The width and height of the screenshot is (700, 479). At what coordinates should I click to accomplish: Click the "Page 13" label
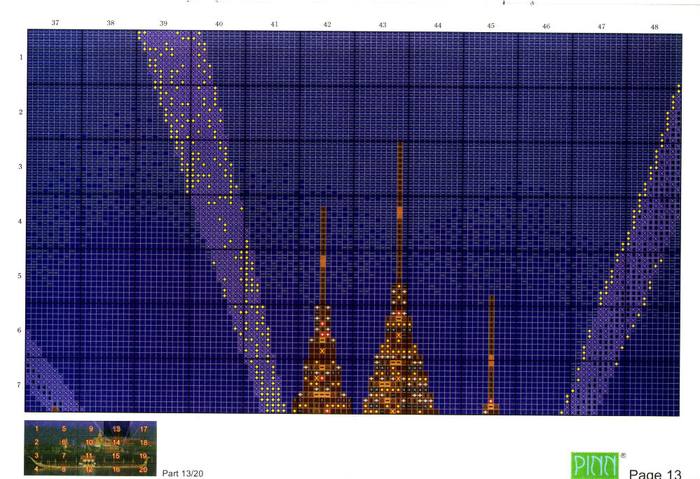click(x=655, y=474)
